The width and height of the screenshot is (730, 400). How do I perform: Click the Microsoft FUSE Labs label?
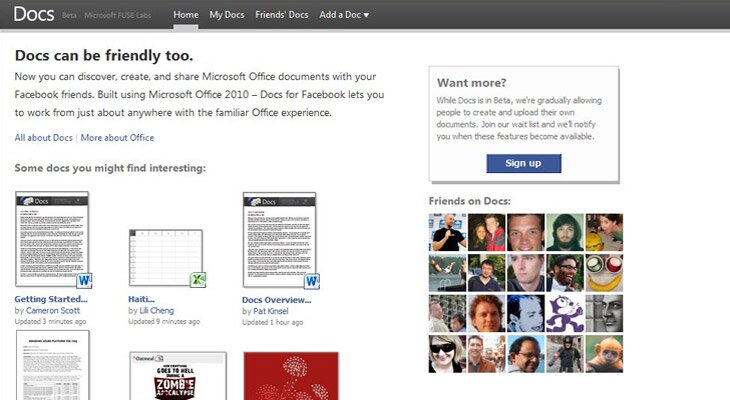coord(118,15)
